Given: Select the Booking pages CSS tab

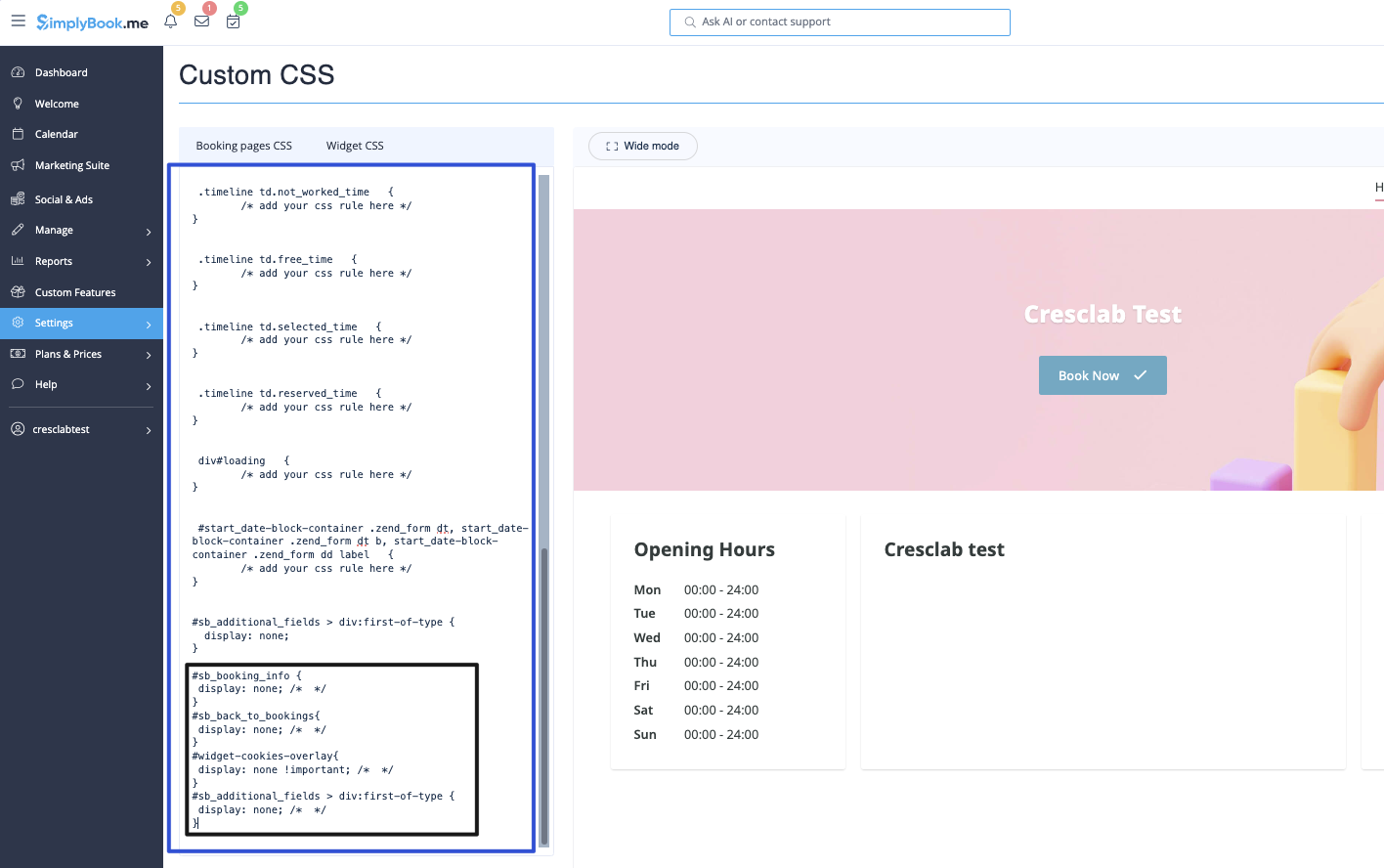Looking at the screenshot, I should pos(243,145).
